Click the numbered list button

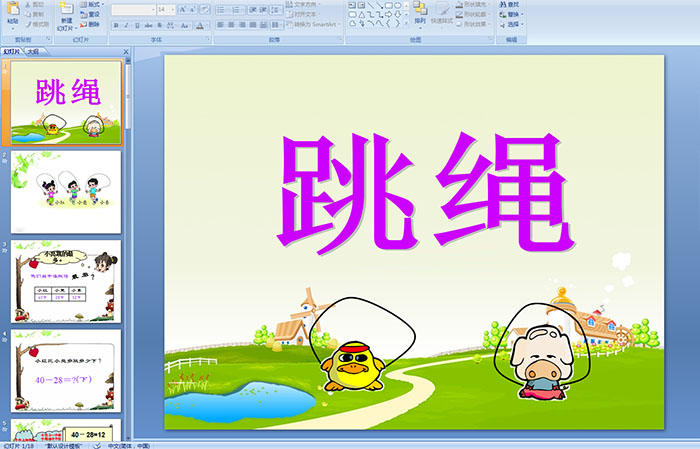coord(238,9)
